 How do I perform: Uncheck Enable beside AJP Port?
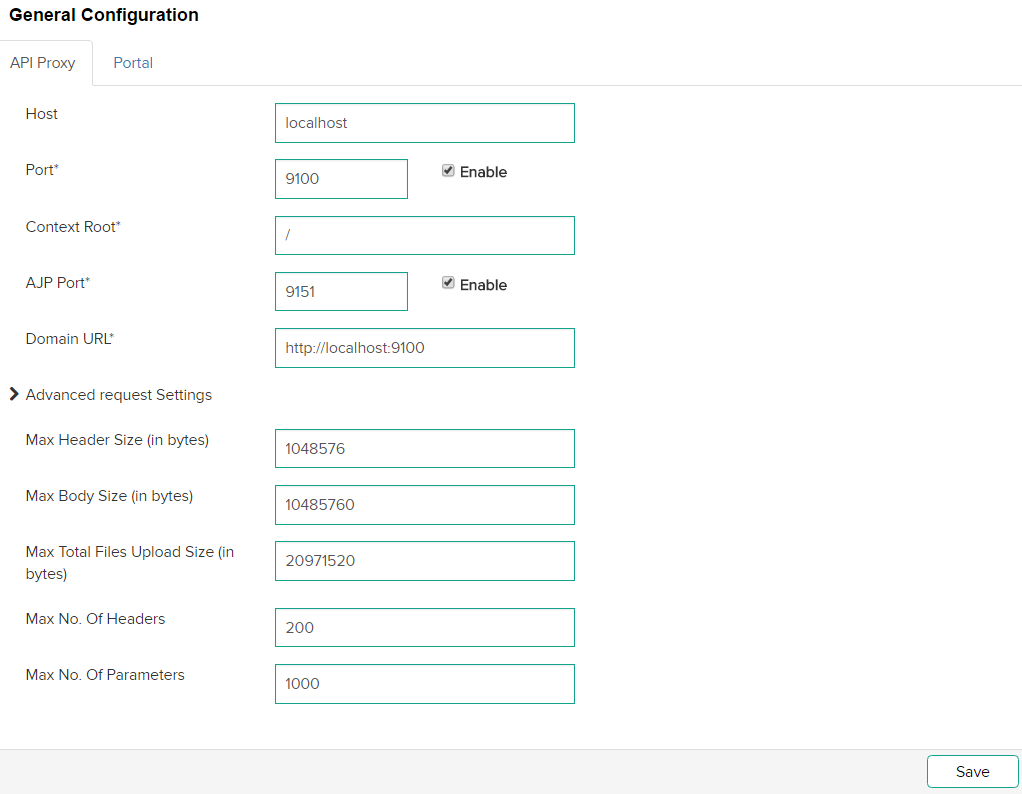tap(448, 282)
